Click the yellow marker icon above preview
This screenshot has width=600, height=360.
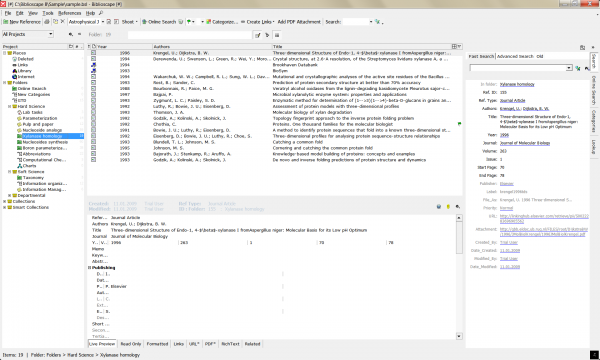[448, 207]
